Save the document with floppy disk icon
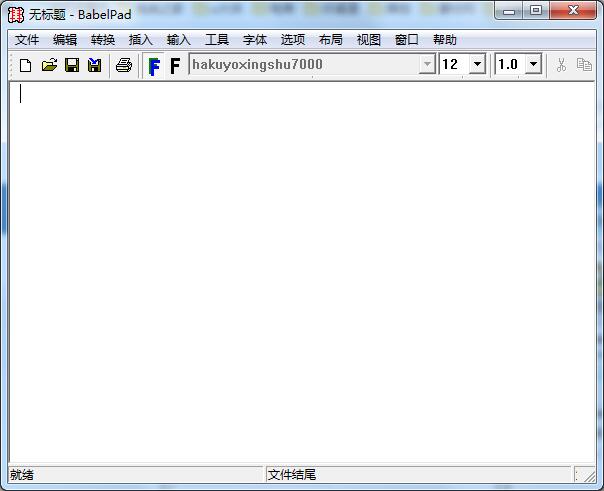 [x=72, y=65]
